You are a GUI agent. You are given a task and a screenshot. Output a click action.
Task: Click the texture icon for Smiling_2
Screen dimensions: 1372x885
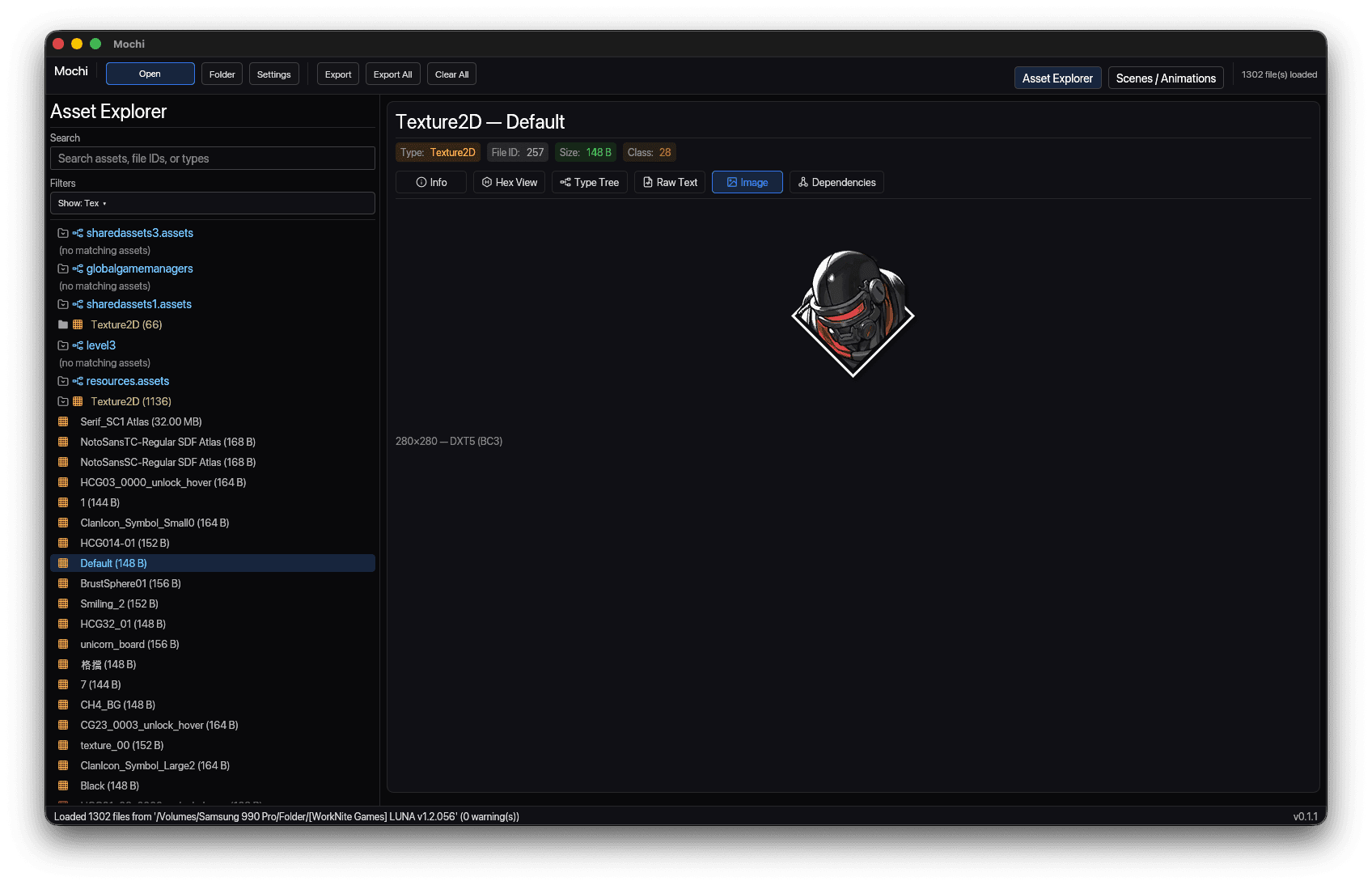(x=63, y=603)
